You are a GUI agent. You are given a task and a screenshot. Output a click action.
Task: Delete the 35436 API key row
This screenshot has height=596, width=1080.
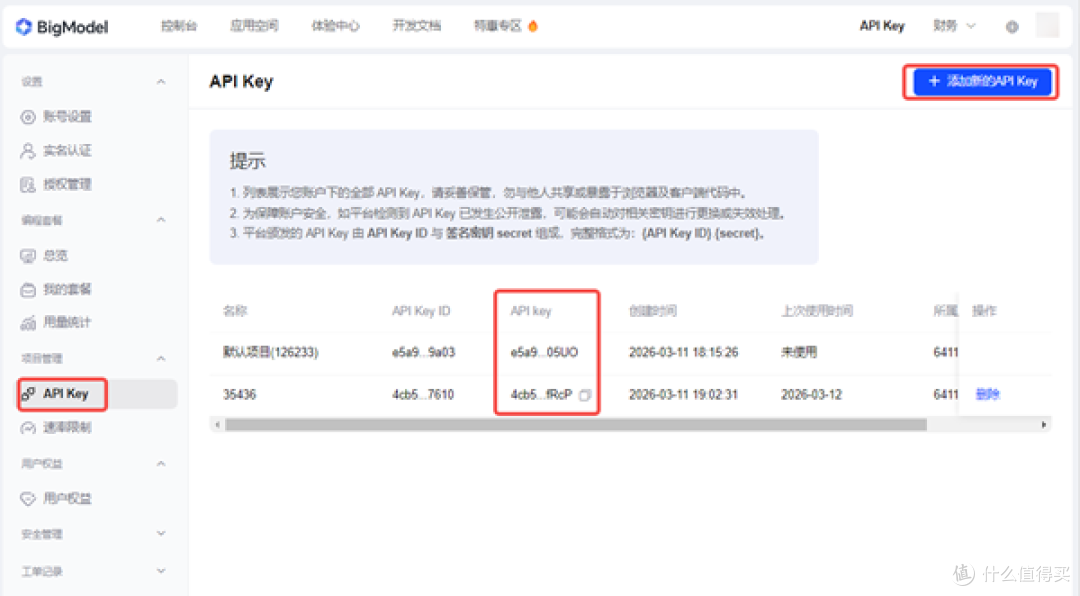[x=987, y=394]
